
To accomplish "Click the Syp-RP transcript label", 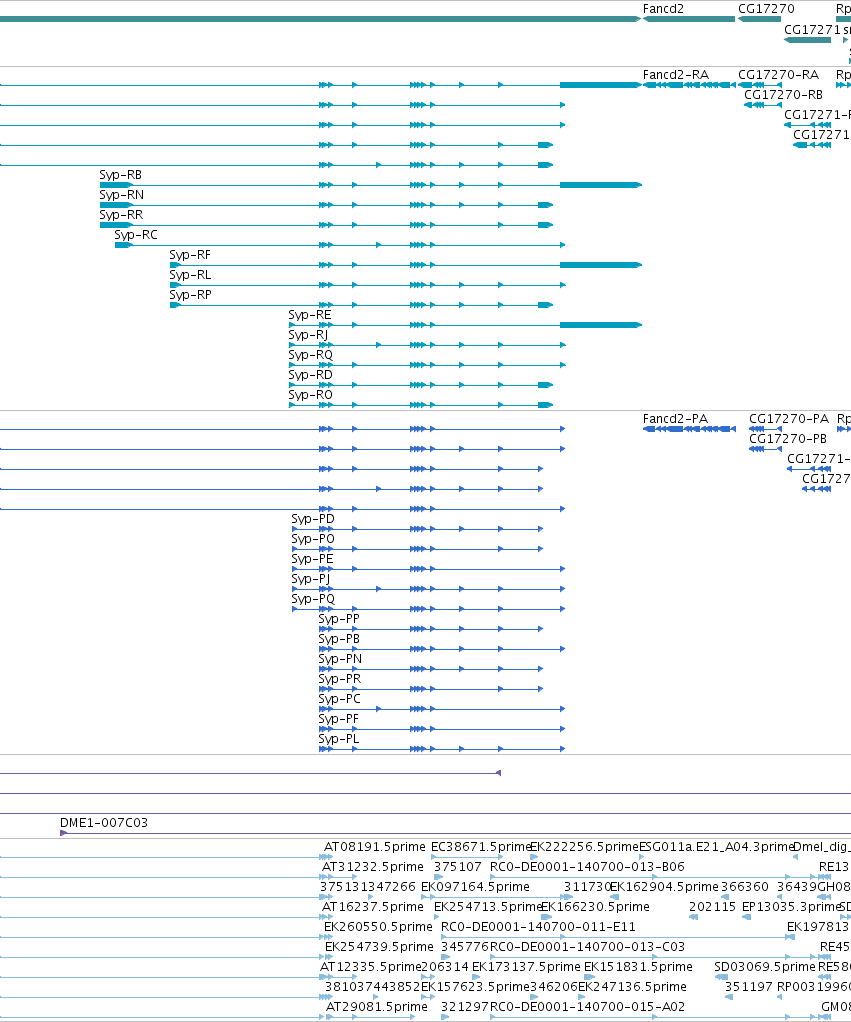I will coord(190,295).
